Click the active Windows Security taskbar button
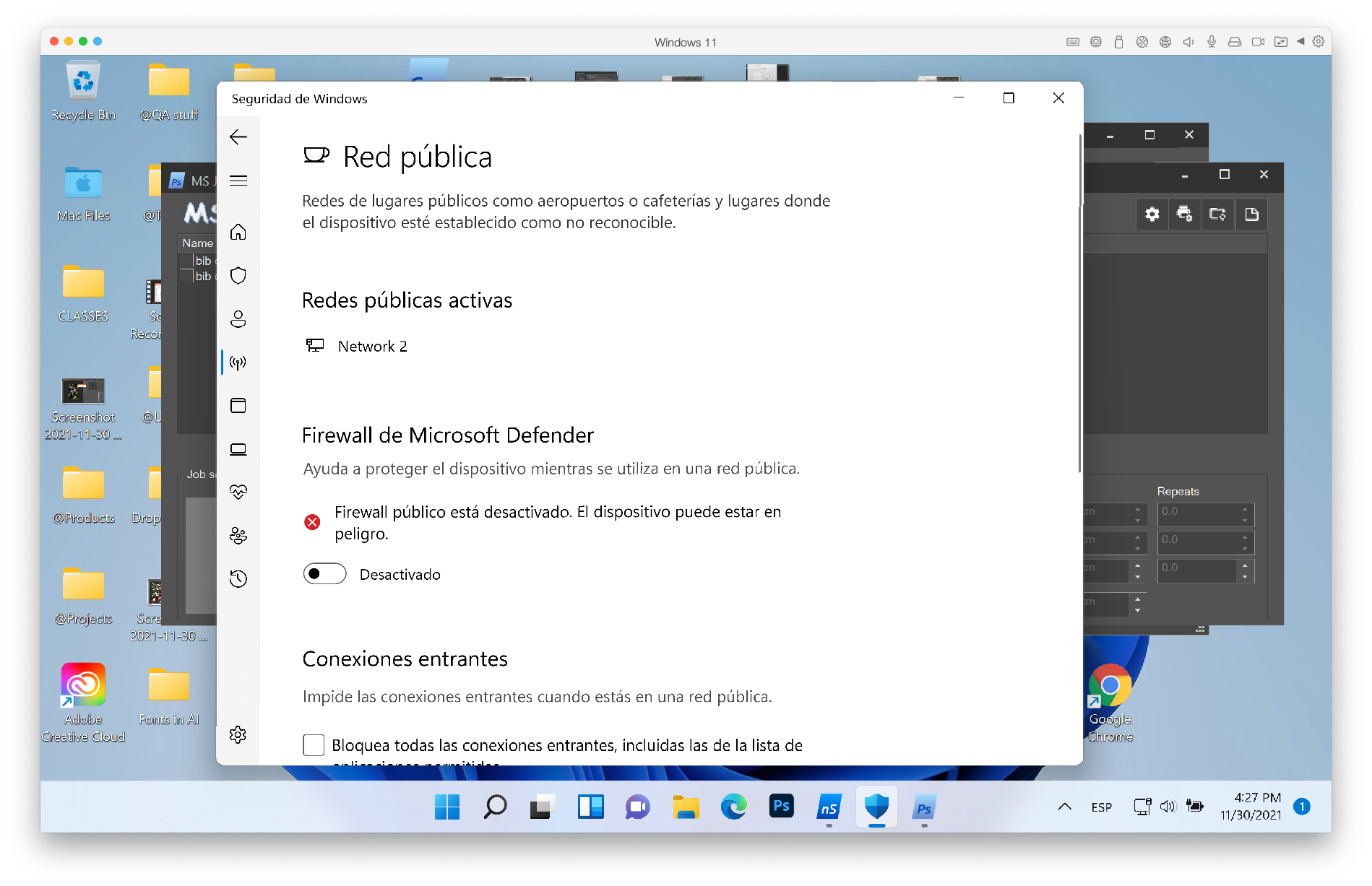 876,807
